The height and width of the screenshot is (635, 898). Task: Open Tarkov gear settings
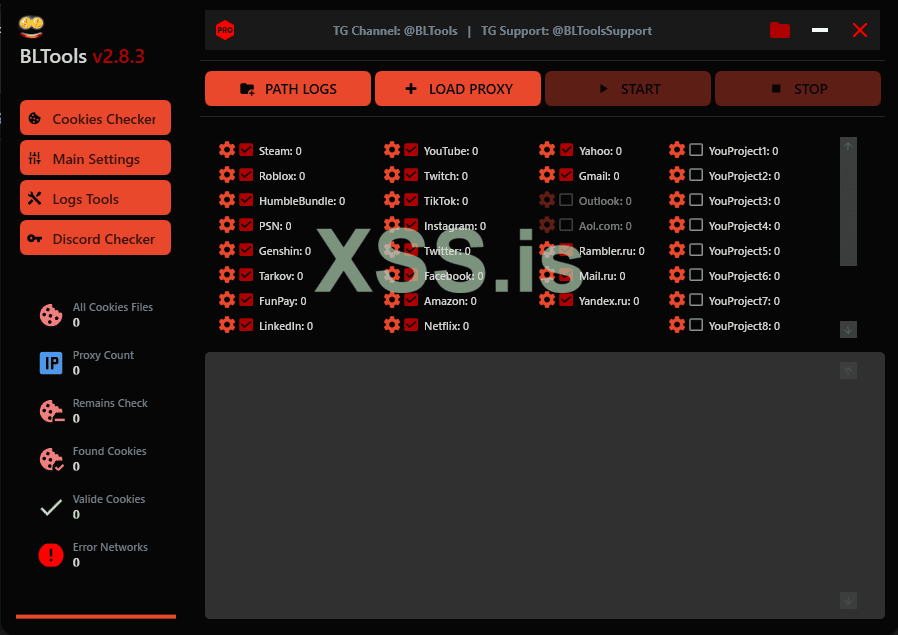[x=227, y=275]
